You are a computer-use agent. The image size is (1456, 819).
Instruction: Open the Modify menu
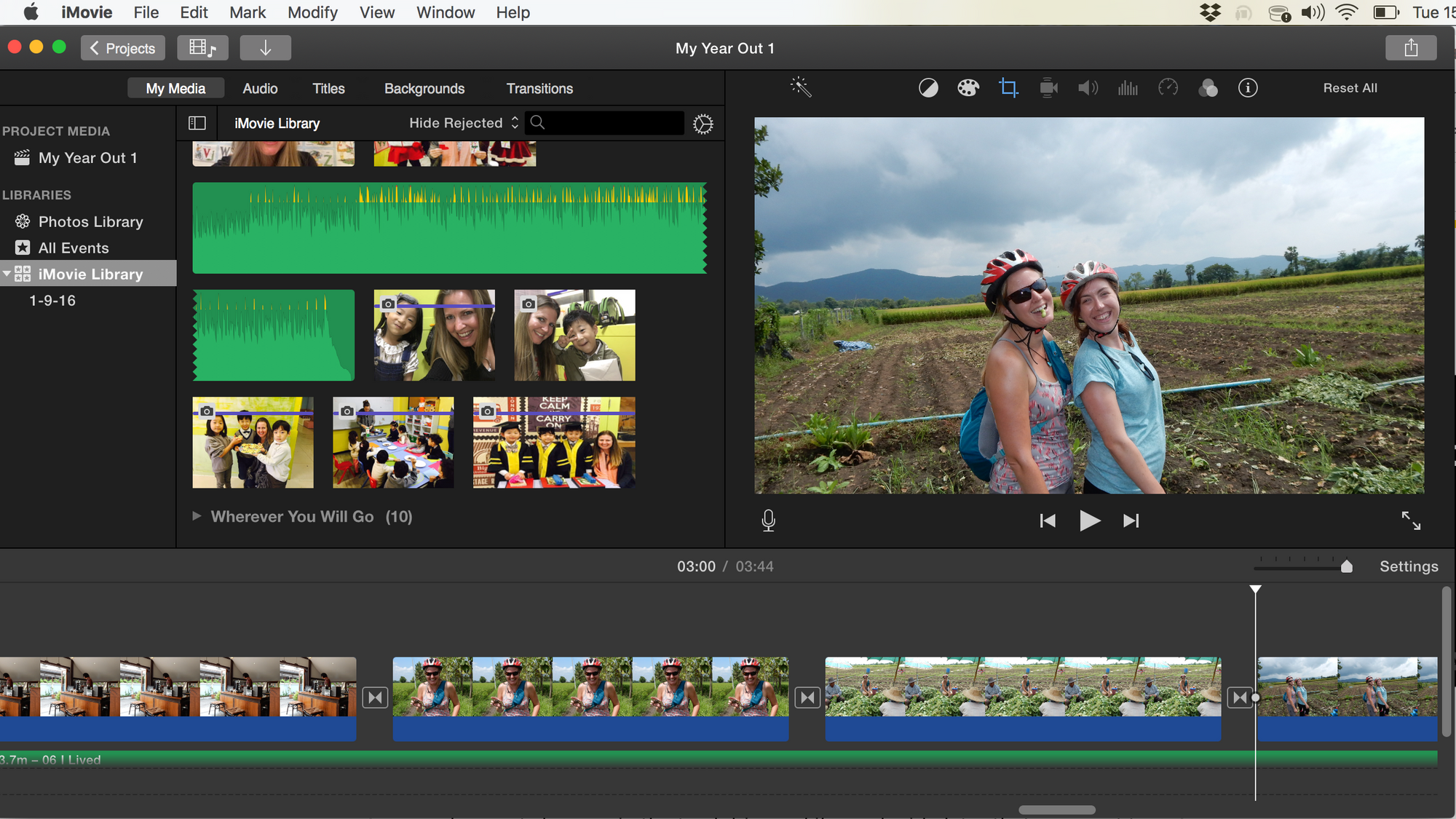tap(312, 12)
